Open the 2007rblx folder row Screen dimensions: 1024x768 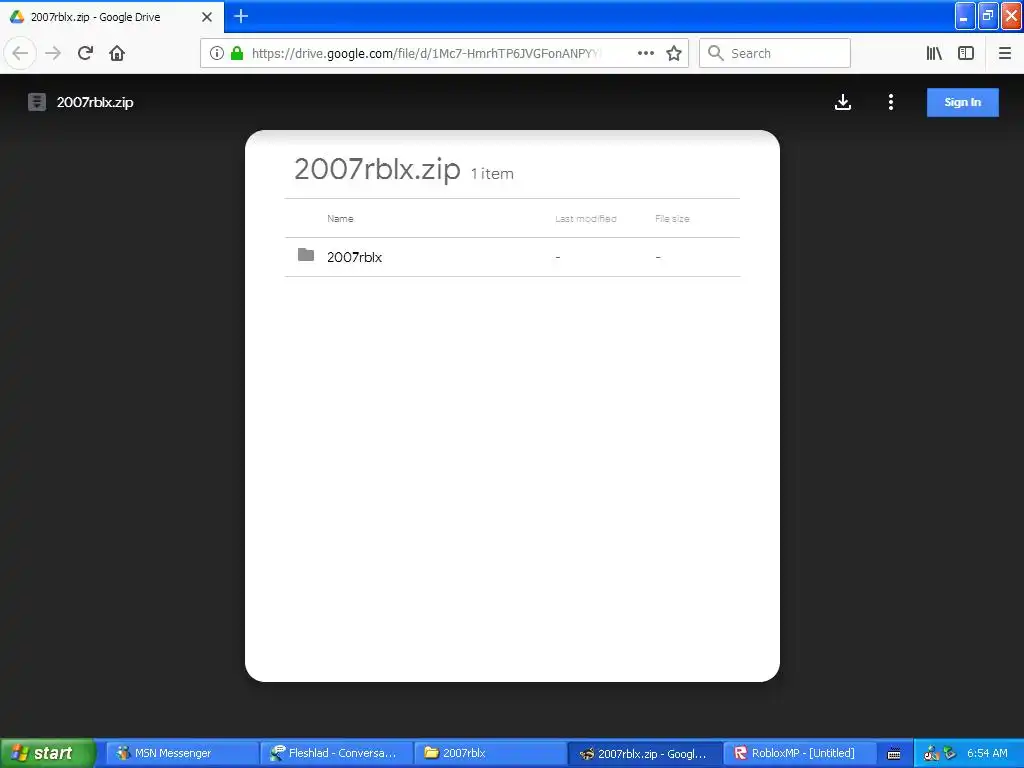[513, 257]
